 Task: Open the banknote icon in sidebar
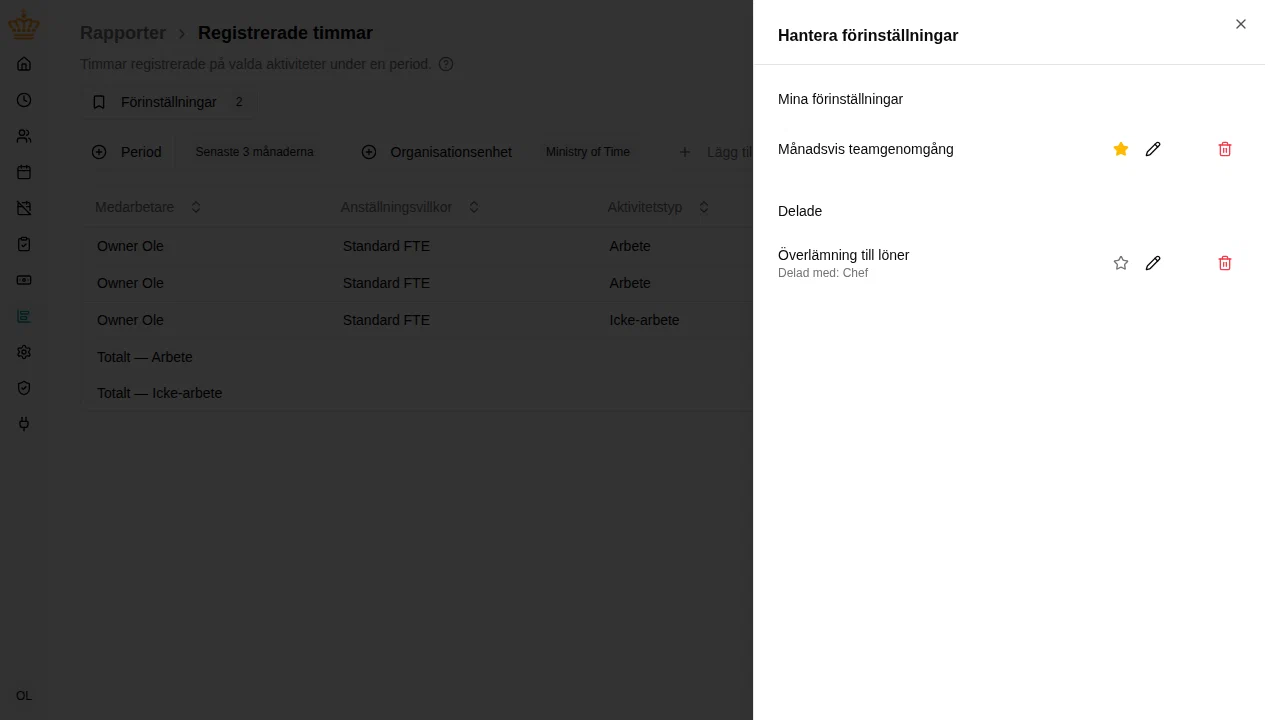pyautogui.click(x=24, y=280)
